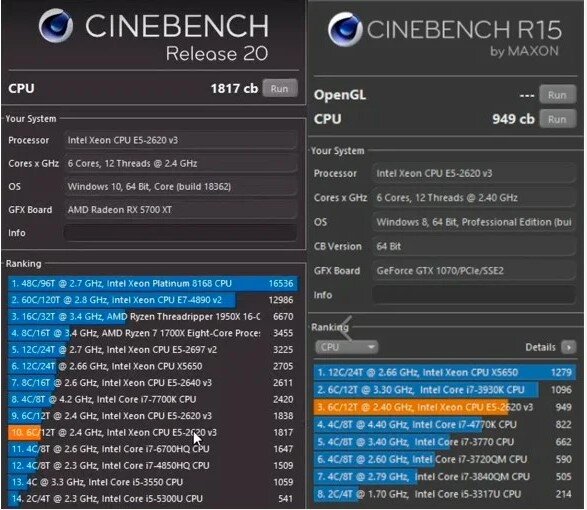The image size is (587, 510).
Task: Select ranking row Xeon CPU E7-4890 v2
Action: coord(153,300)
